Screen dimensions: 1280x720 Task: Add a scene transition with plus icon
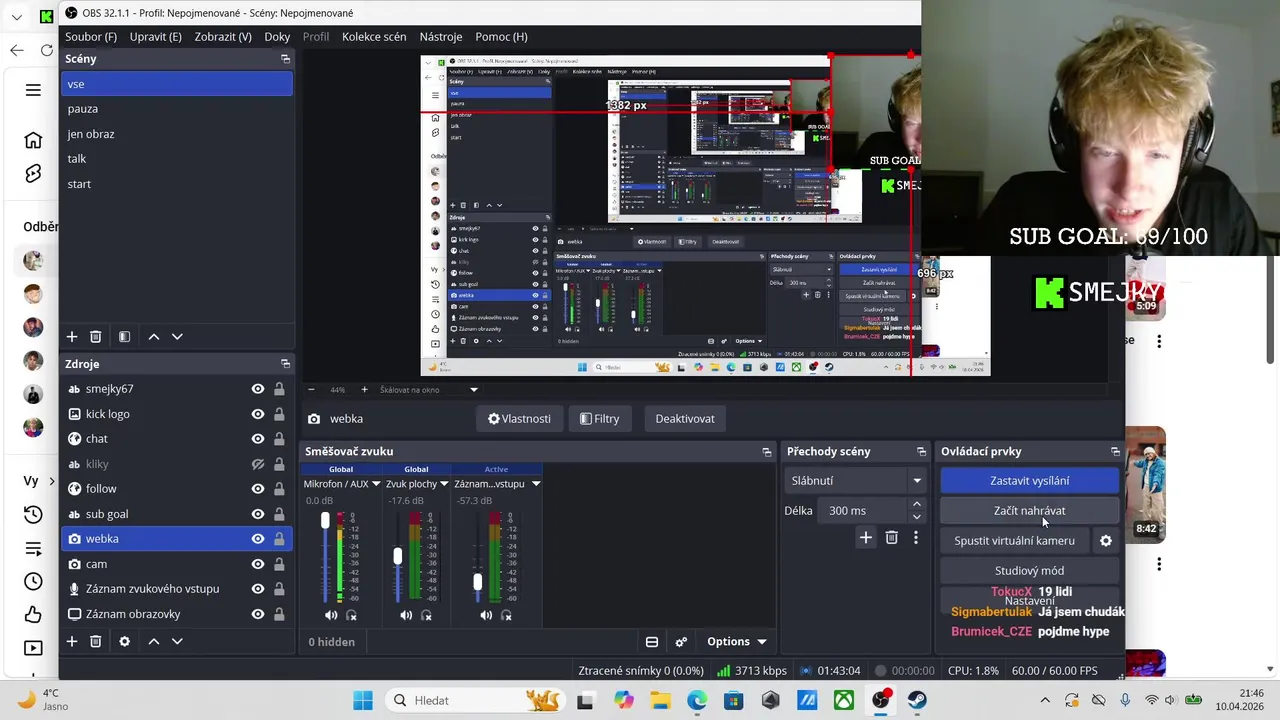pyautogui.click(x=866, y=538)
